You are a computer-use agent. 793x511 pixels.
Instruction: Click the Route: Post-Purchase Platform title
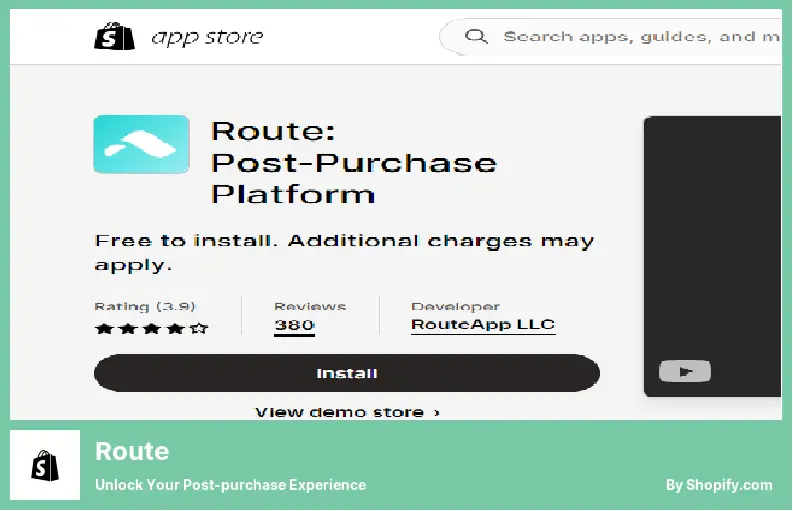point(354,163)
